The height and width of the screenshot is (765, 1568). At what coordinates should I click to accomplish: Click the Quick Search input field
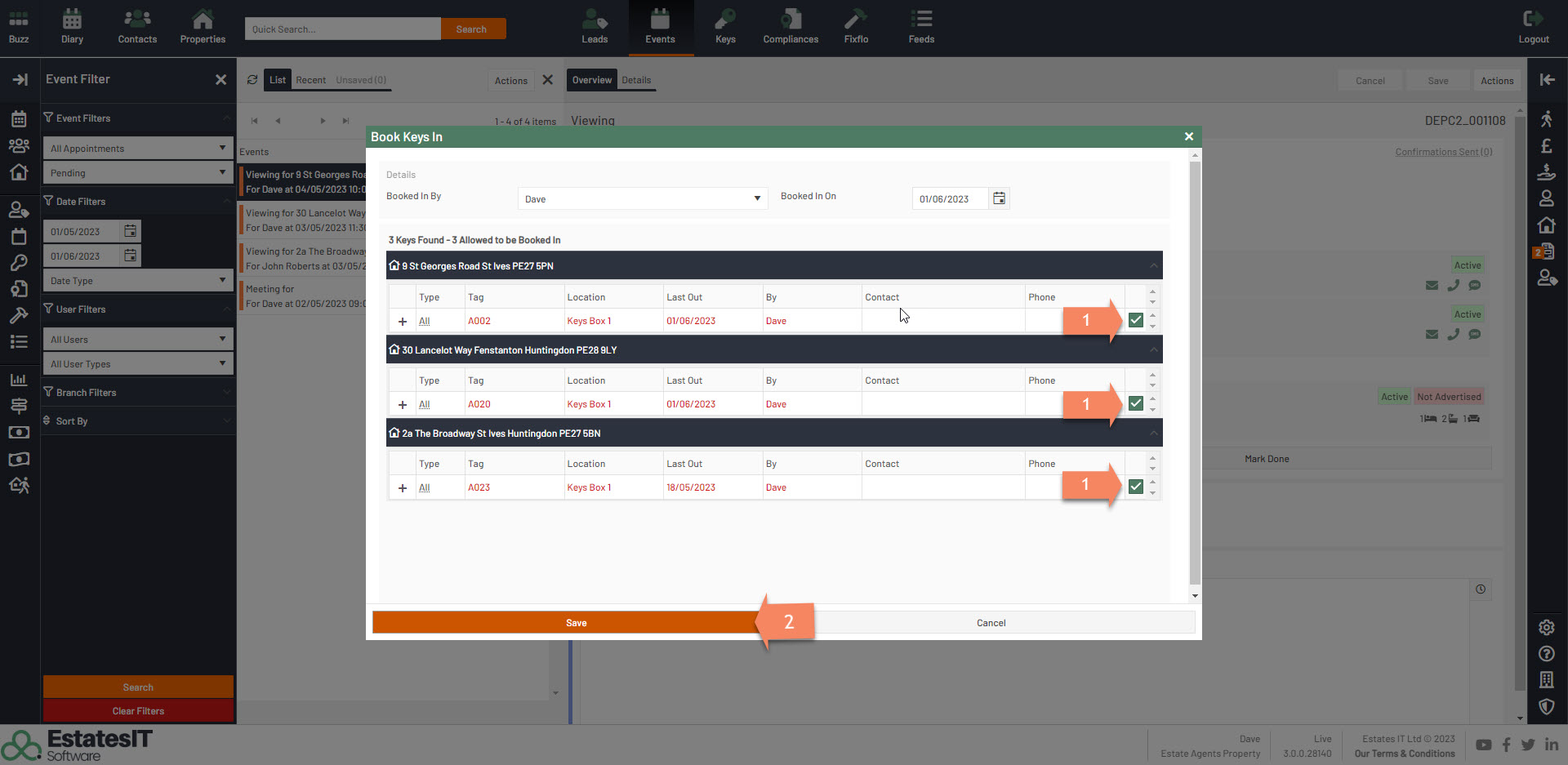coord(343,29)
